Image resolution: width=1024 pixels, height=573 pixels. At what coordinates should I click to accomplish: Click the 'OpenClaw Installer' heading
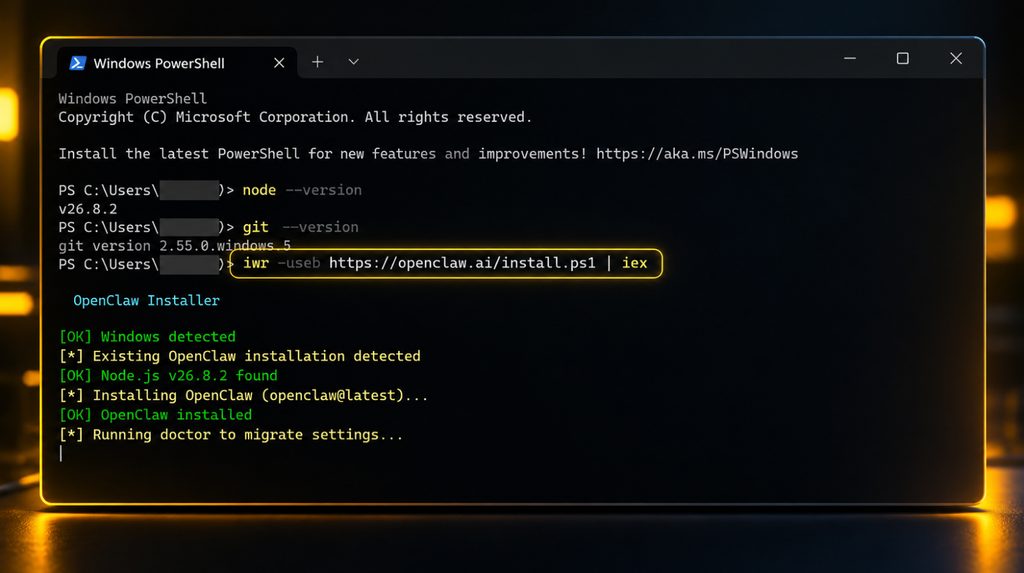146,301
